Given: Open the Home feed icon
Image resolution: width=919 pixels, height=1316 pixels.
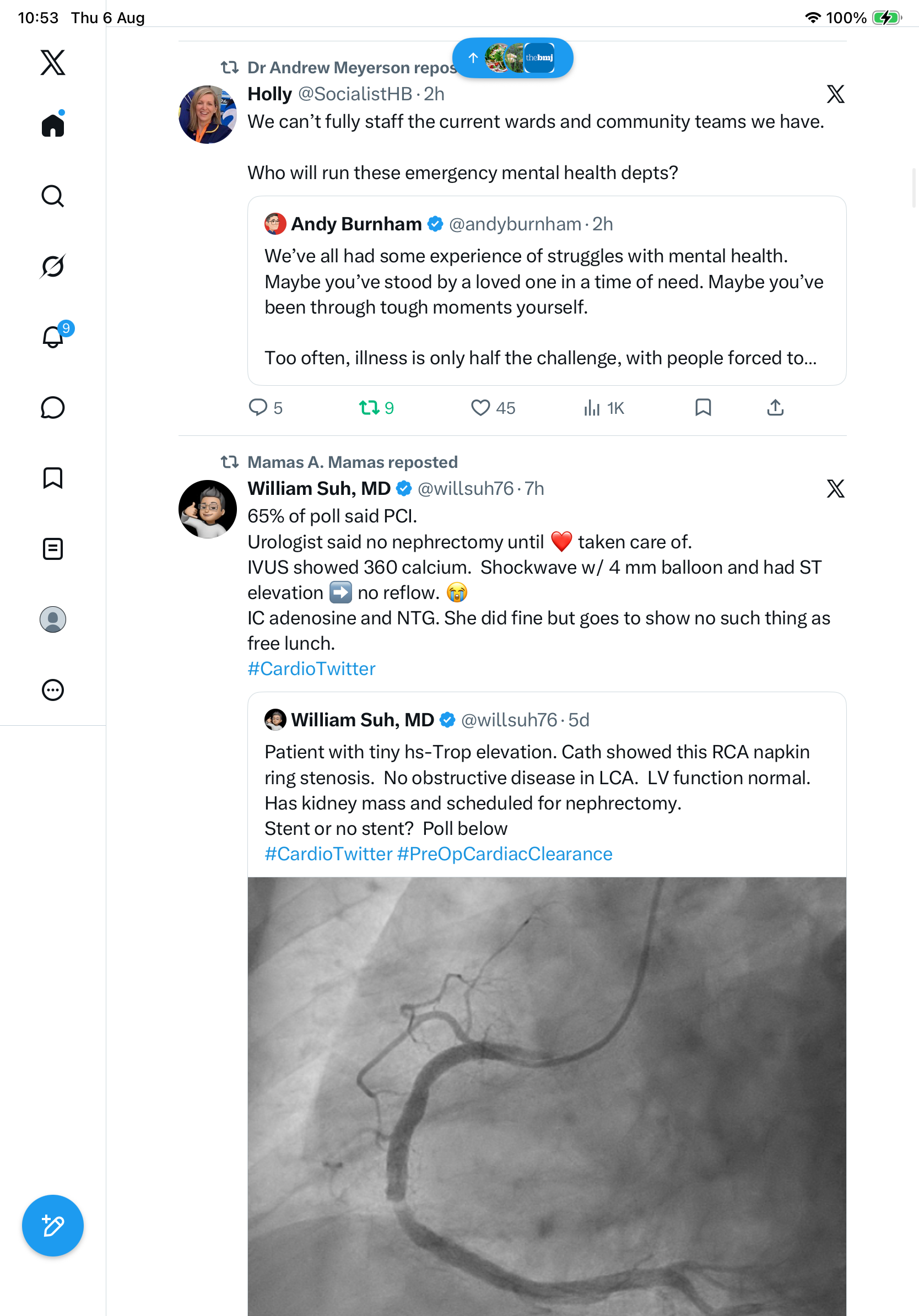Looking at the screenshot, I should click(53, 125).
